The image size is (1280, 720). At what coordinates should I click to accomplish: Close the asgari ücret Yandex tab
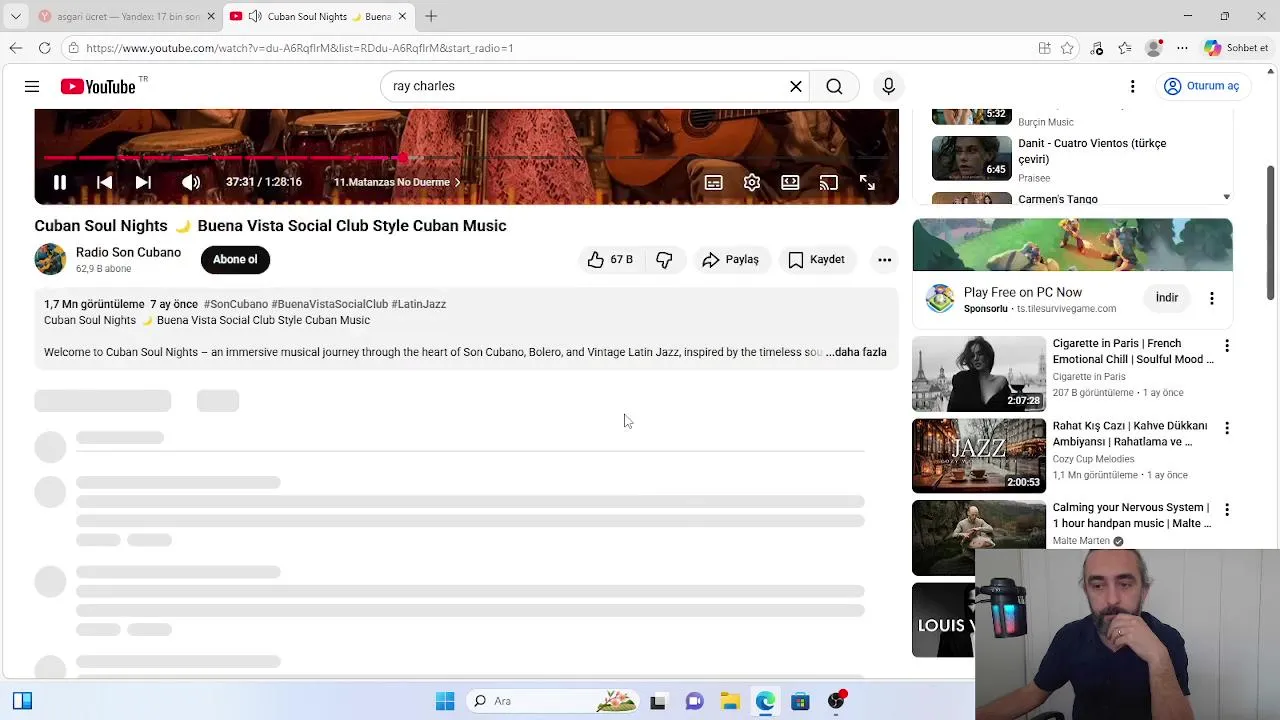(x=211, y=16)
